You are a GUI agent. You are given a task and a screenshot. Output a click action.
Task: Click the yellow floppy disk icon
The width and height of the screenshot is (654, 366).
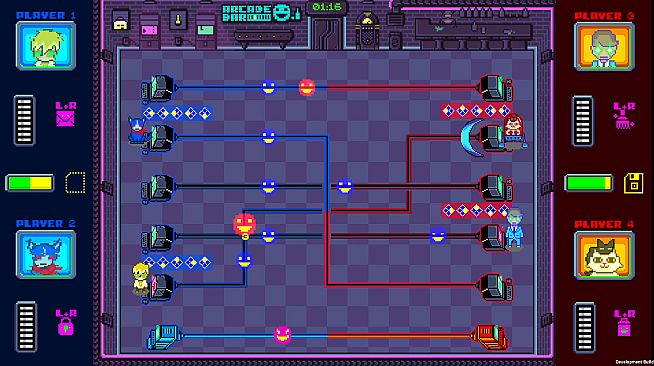pyautogui.click(x=633, y=183)
